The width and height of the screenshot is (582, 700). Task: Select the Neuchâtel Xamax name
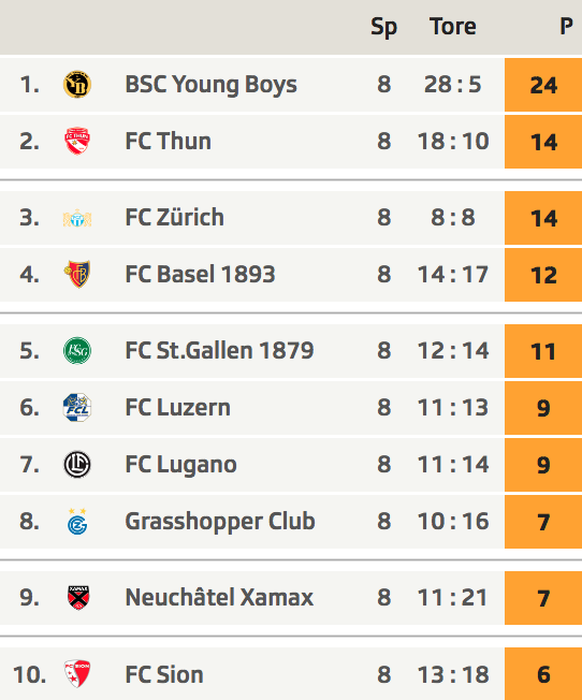(219, 597)
